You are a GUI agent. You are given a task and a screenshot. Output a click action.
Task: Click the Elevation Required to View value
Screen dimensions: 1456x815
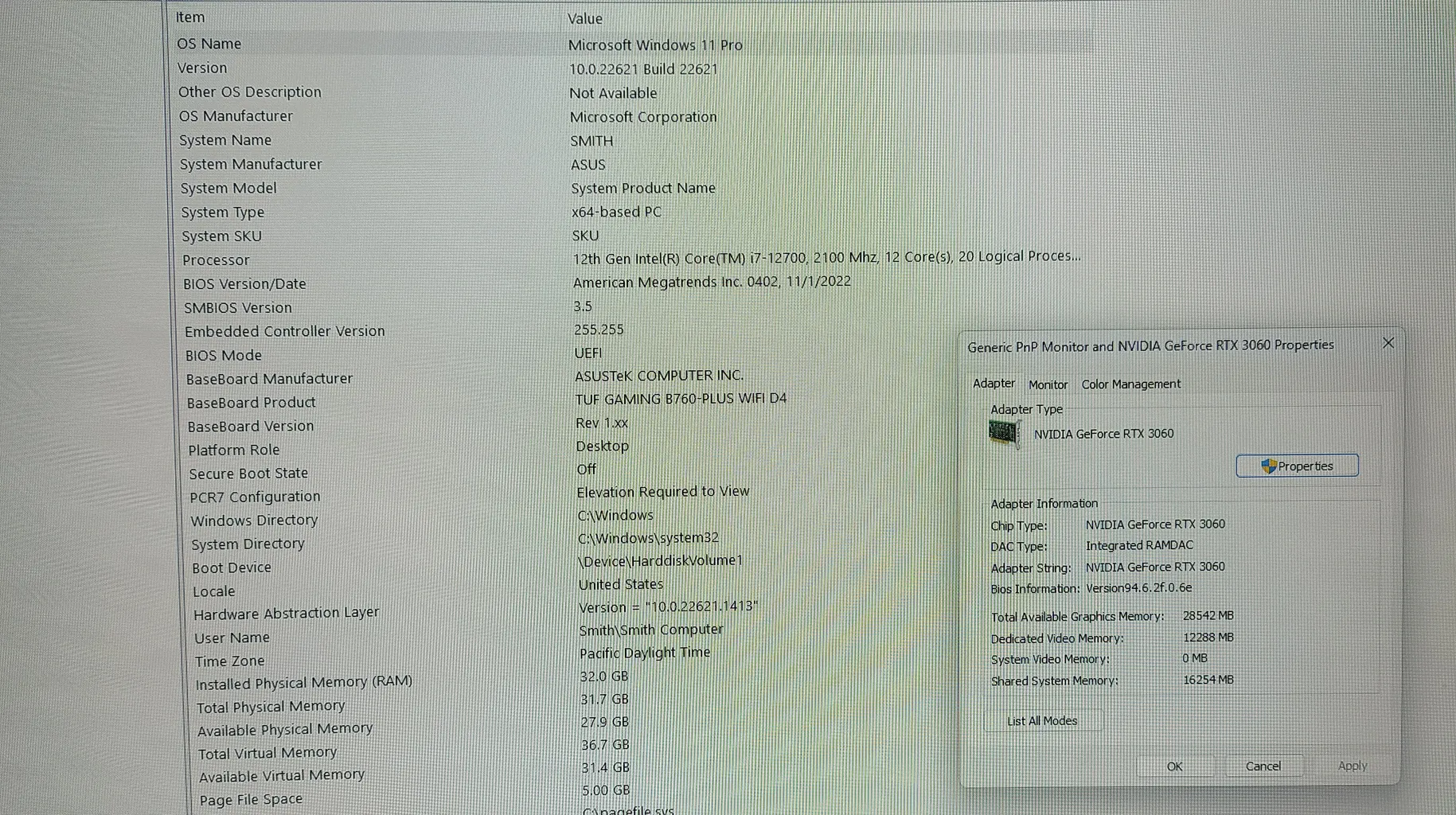coord(663,492)
